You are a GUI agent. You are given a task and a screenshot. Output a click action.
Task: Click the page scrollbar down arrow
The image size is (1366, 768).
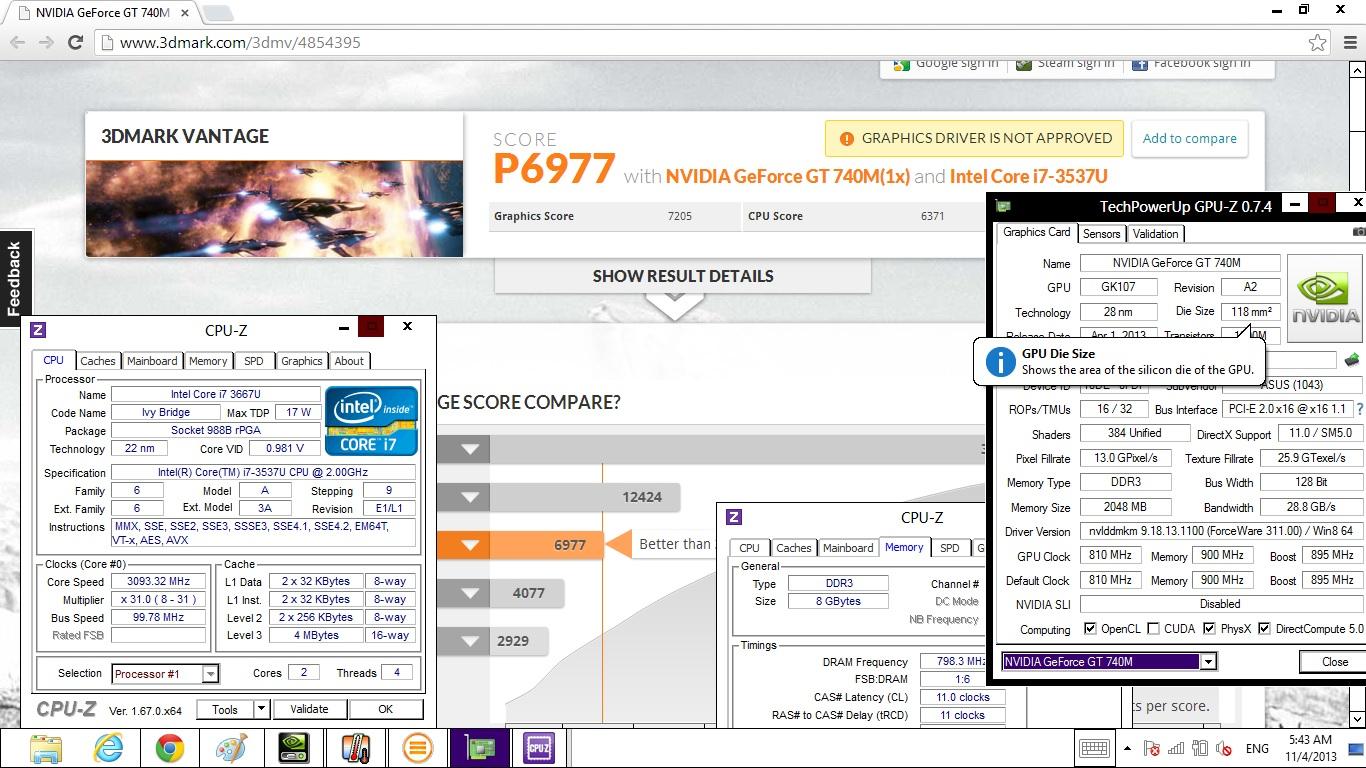tap(1357, 718)
